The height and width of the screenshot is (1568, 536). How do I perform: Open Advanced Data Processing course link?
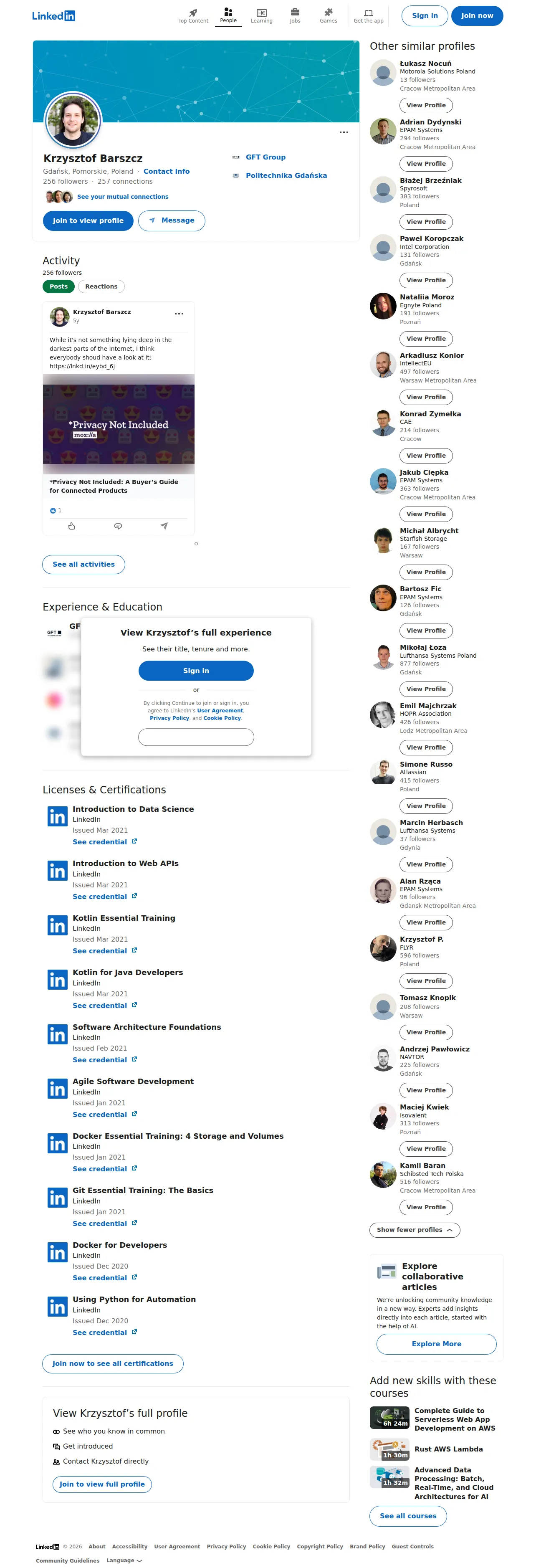click(453, 1483)
